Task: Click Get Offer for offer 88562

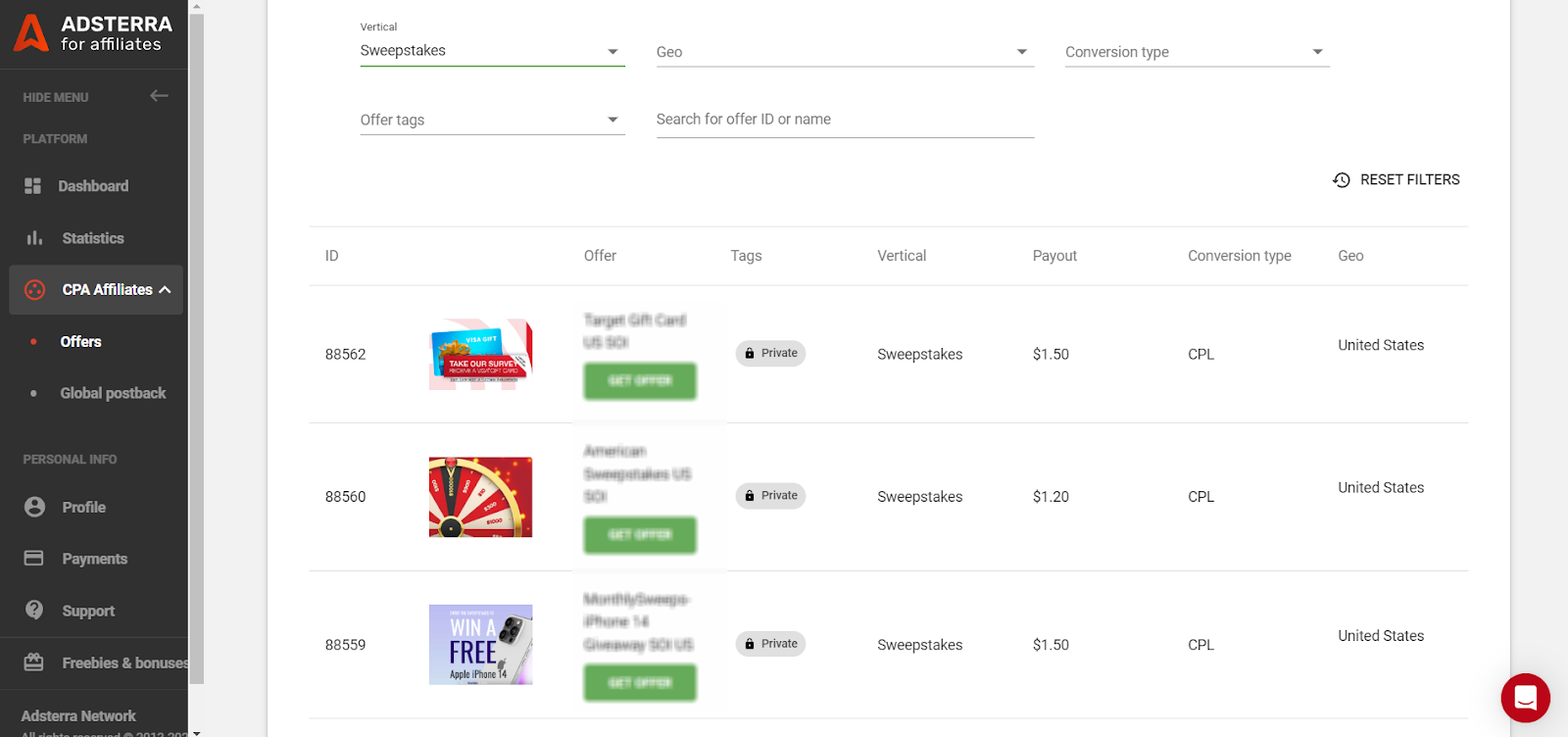Action: [x=640, y=381]
